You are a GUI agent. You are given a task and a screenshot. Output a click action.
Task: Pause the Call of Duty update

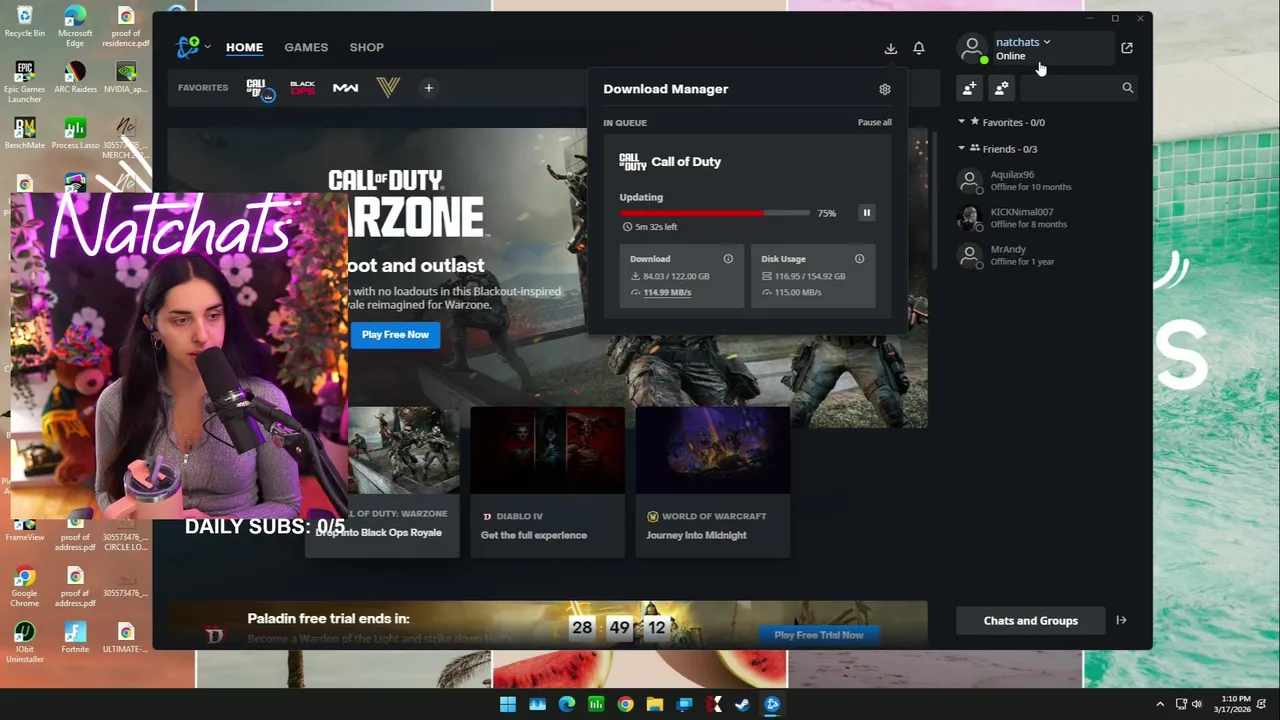coord(867,213)
